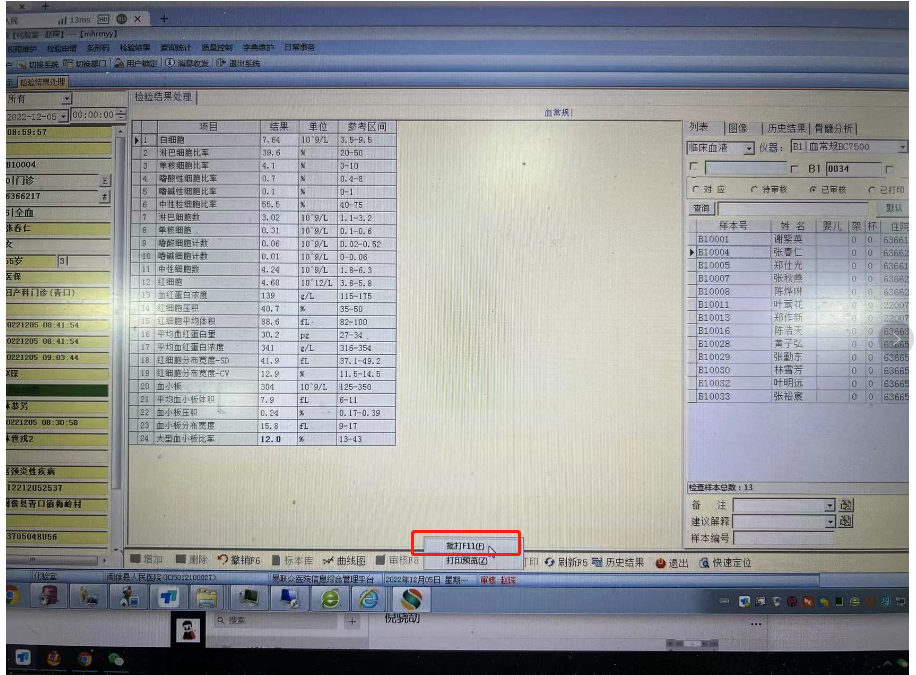Open WeChat icon in bottom taskbar

[x=116, y=659]
